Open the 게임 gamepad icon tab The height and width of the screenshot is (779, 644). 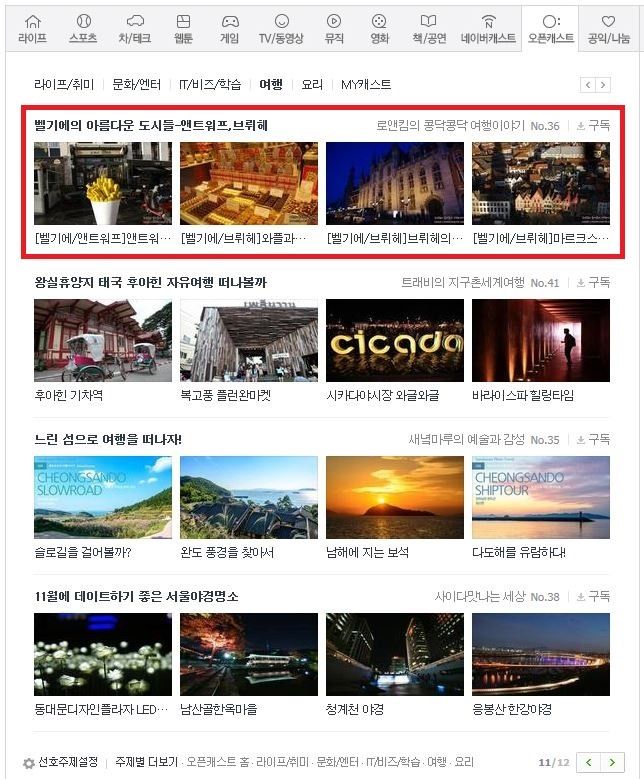[x=230, y=29]
